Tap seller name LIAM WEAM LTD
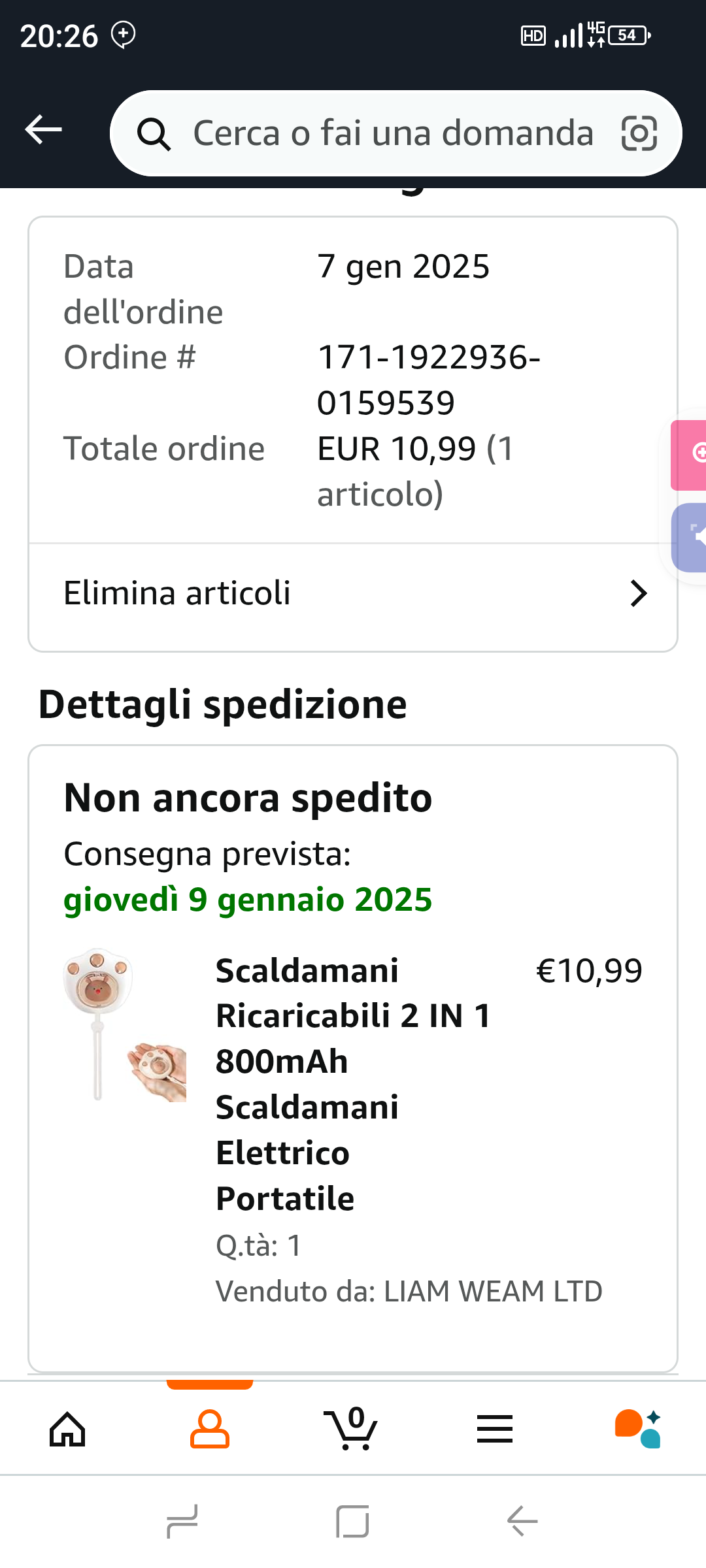 (493, 1291)
